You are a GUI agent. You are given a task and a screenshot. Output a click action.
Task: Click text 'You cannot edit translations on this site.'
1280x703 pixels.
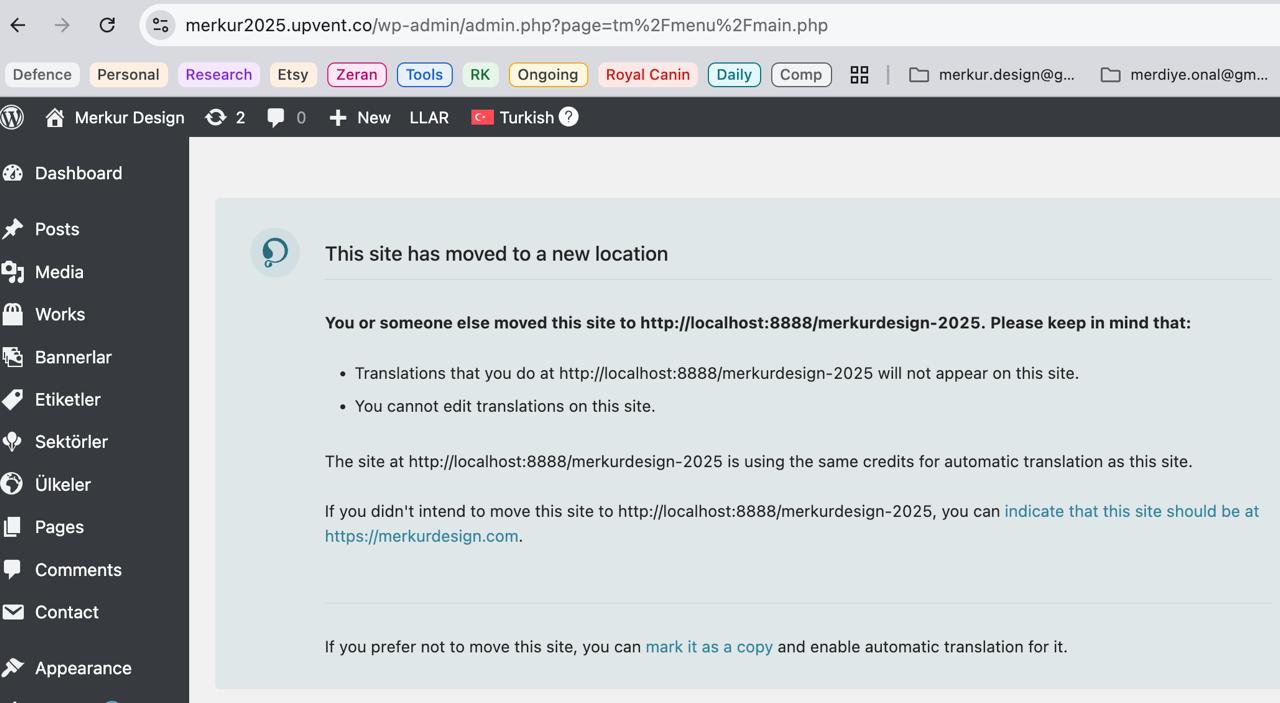(505, 406)
